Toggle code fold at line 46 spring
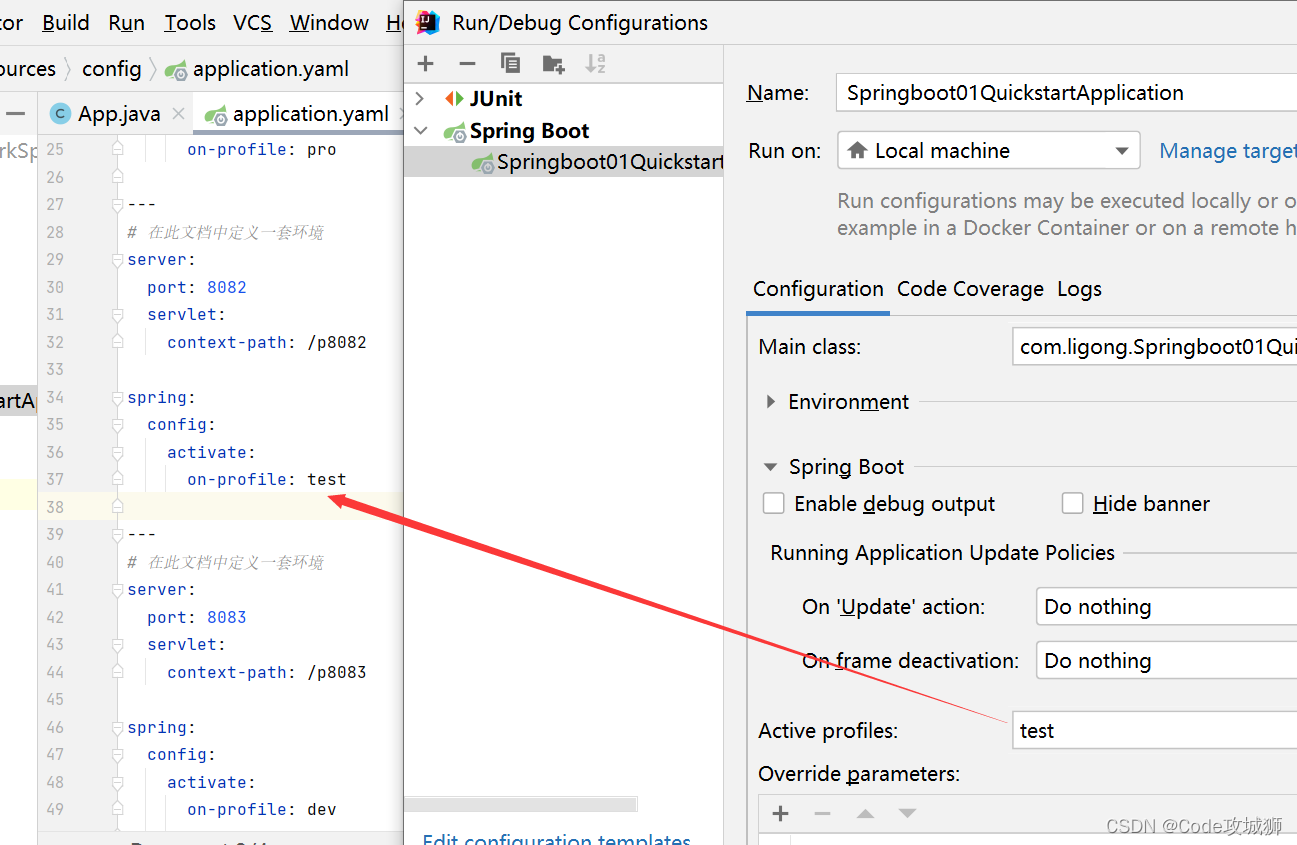The height and width of the screenshot is (845, 1297). click(x=118, y=727)
